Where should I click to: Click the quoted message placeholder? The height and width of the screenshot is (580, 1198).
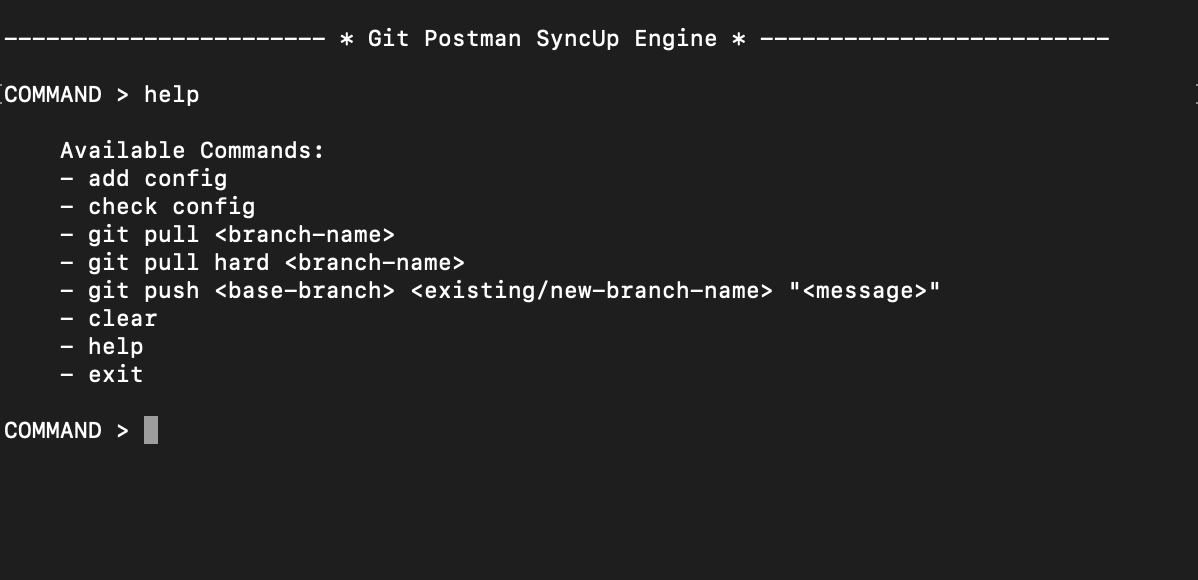coord(864,291)
